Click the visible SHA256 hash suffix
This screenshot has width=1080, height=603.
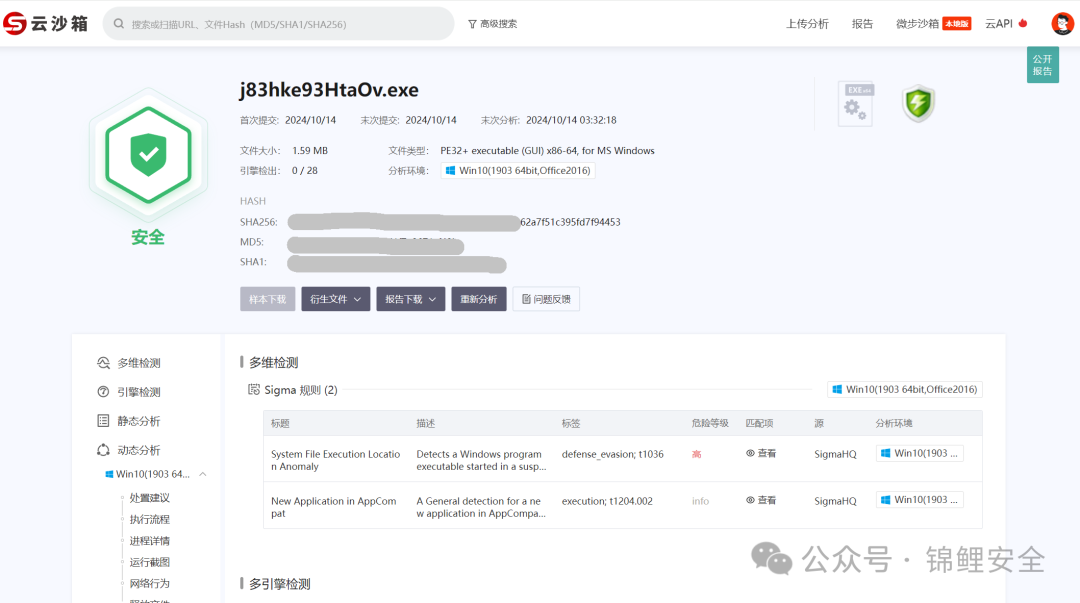pos(570,222)
